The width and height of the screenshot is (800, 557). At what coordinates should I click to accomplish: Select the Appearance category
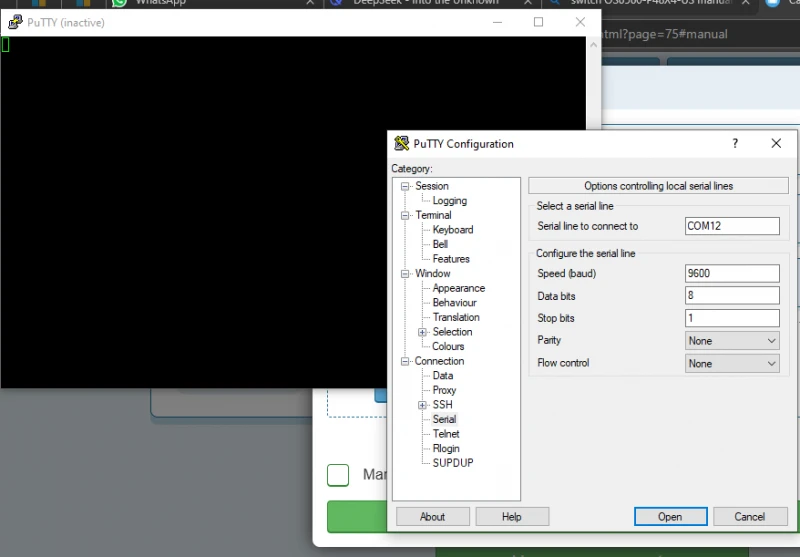459,288
